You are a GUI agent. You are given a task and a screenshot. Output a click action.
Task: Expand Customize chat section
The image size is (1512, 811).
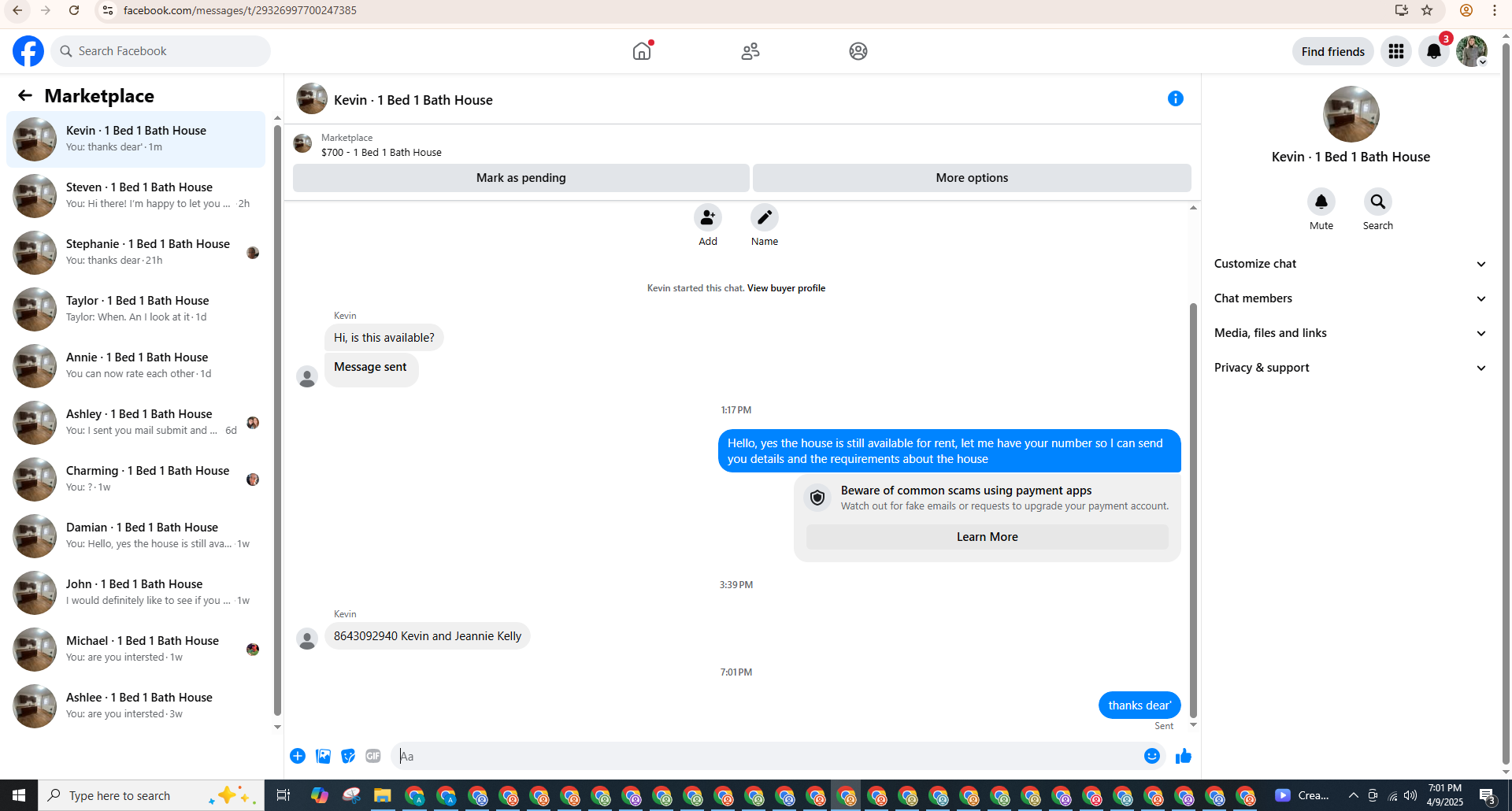pyautogui.click(x=1350, y=264)
